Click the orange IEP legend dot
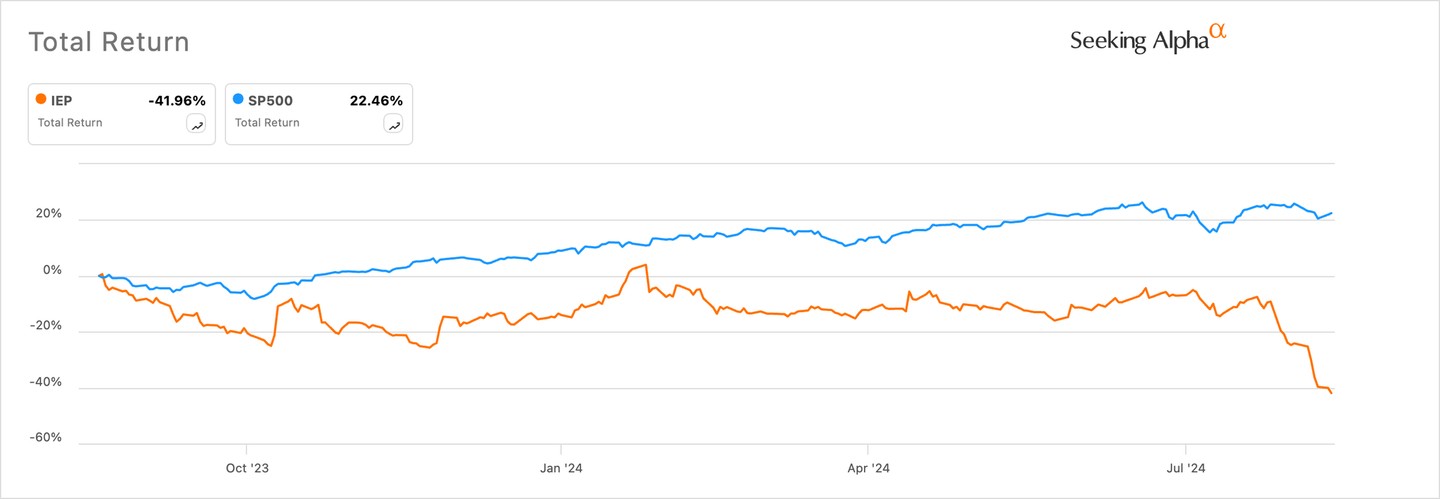Screen dimensions: 1440x499 click(40, 100)
